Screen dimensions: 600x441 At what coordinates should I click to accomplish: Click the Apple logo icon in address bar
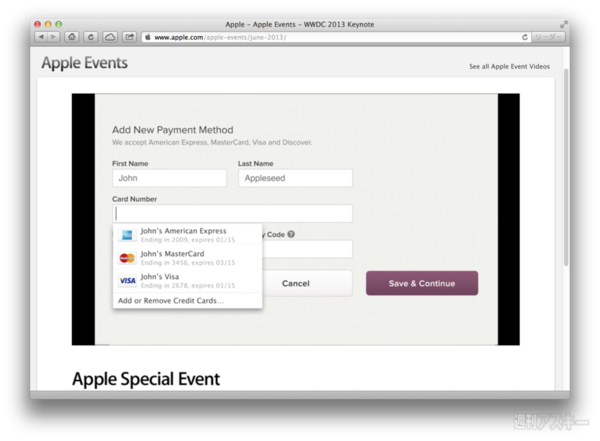point(148,37)
